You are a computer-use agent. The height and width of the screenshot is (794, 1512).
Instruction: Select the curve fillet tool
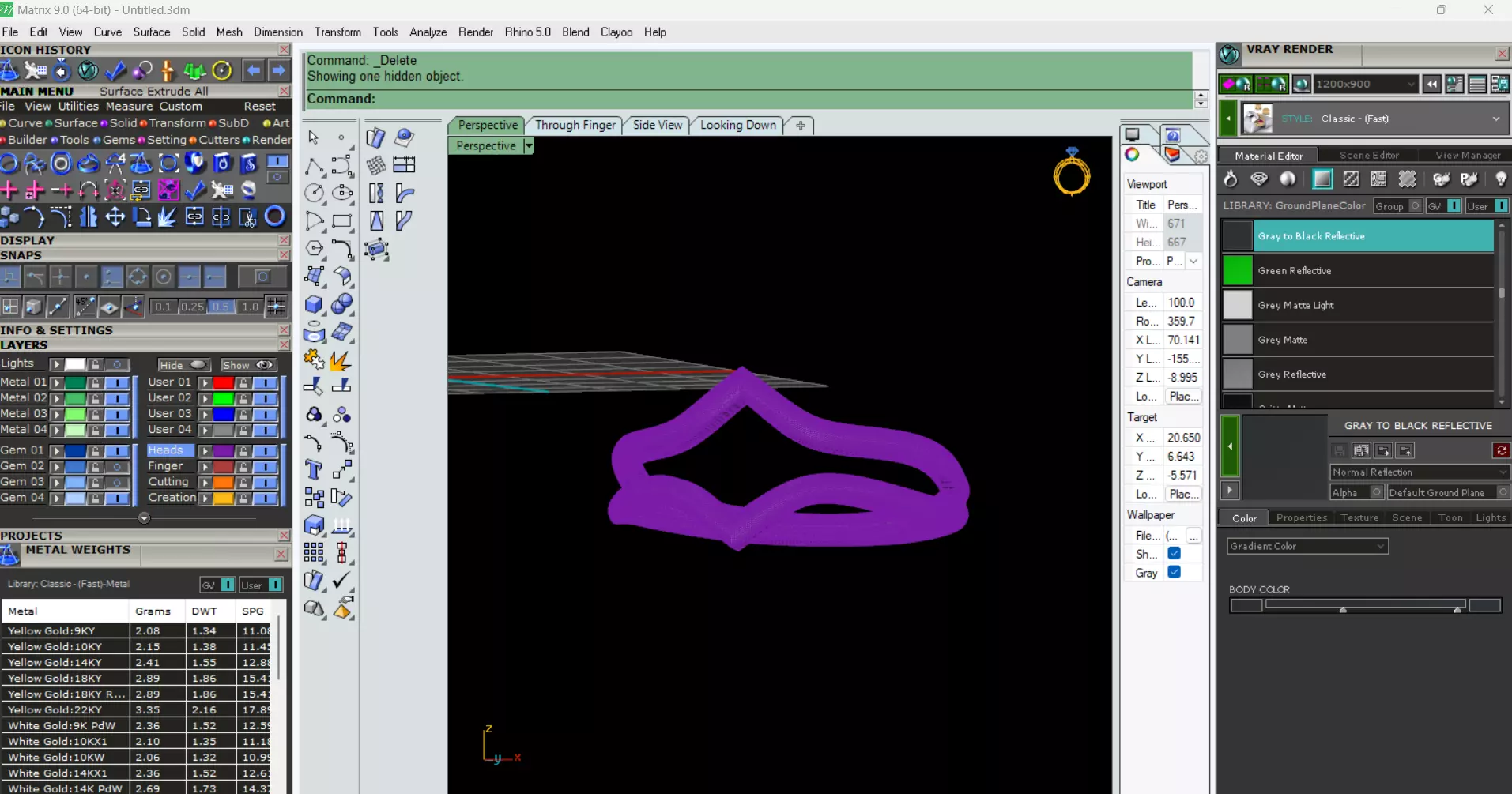click(342, 249)
